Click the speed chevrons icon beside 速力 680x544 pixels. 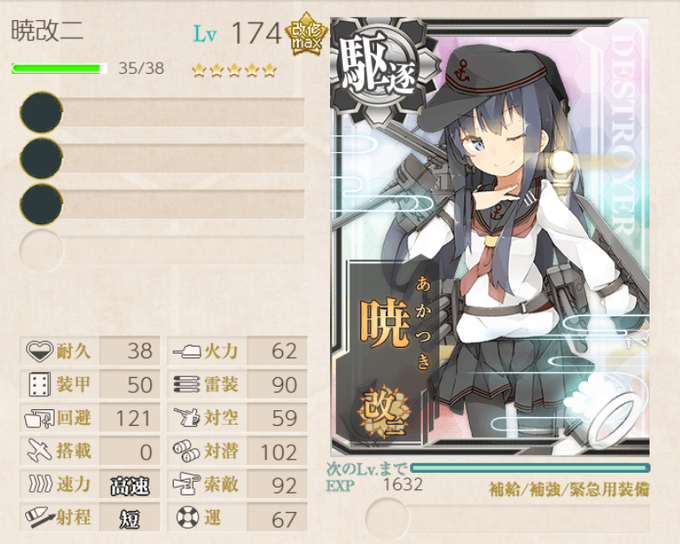(x=40, y=484)
